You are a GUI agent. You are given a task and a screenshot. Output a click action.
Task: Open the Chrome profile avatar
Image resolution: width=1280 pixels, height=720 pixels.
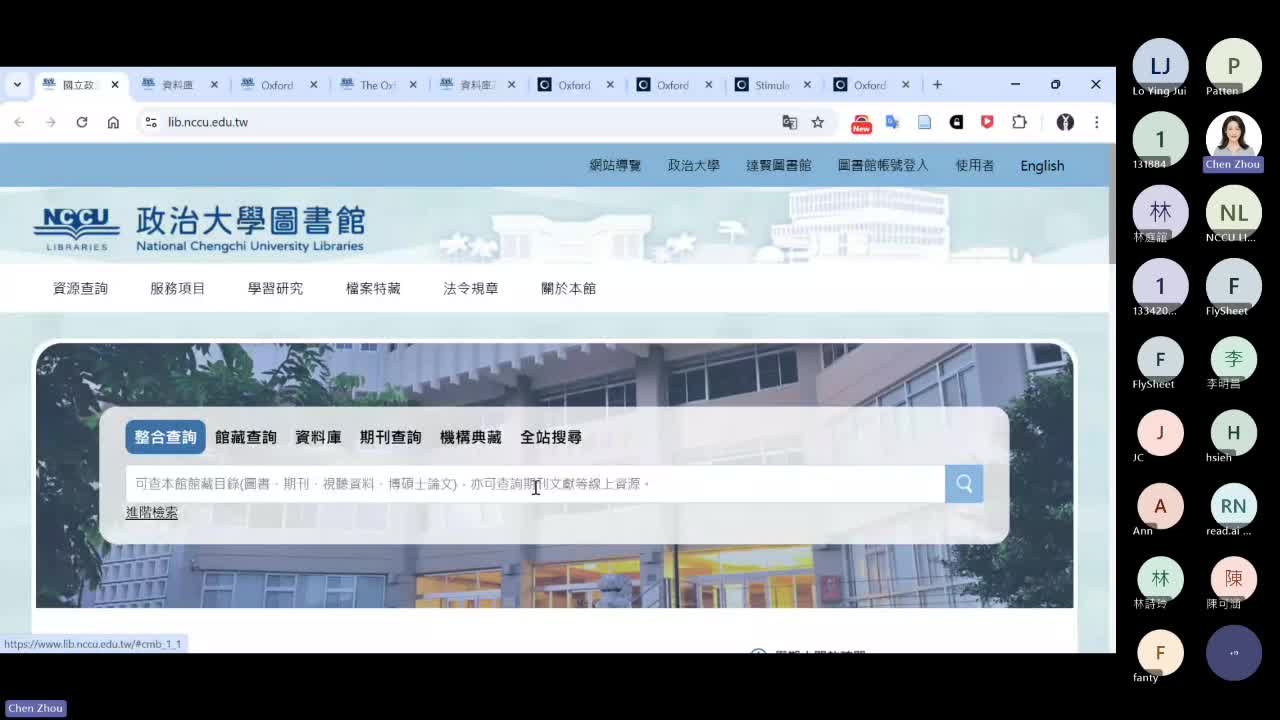pos(1066,122)
